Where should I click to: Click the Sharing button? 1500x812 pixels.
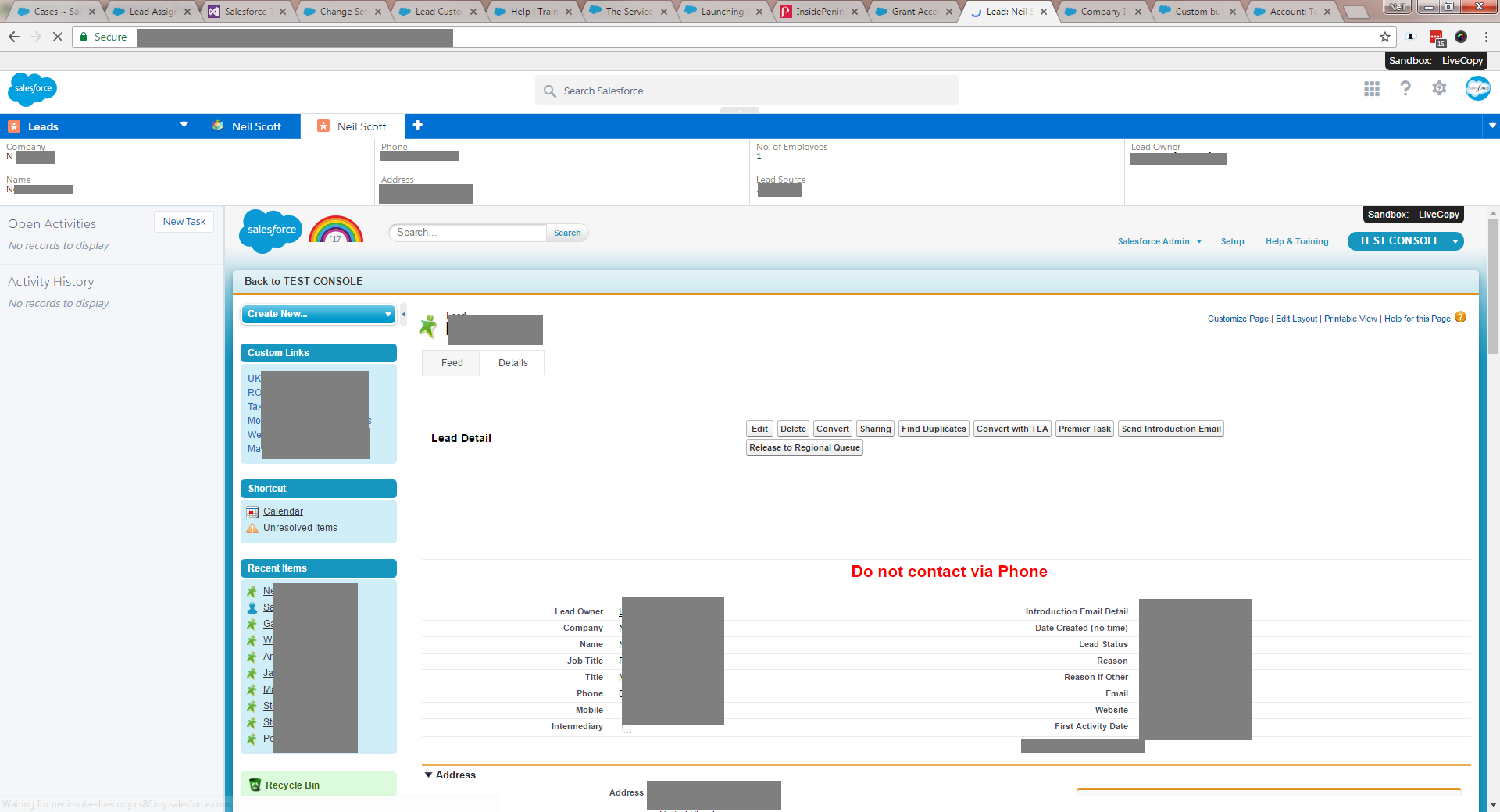pyautogui.click(x=875, y=429)
